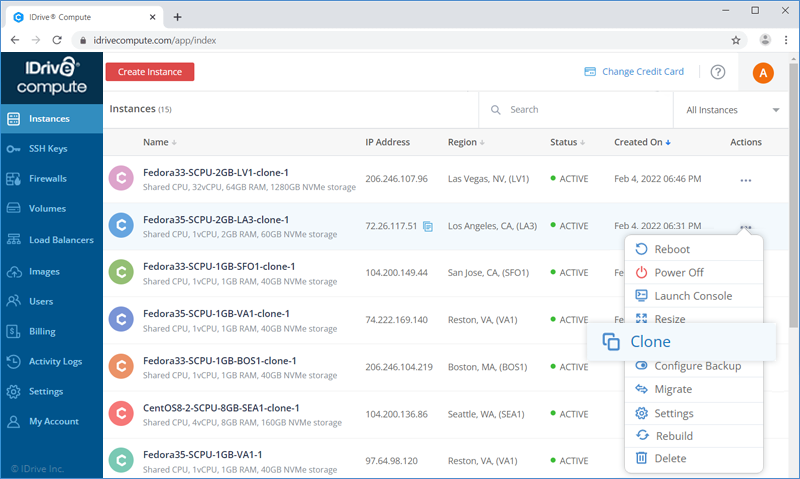Viewport: 800px width, 479px height.
Task: Sort by Created On column
Action: click(x=642, y=142)
